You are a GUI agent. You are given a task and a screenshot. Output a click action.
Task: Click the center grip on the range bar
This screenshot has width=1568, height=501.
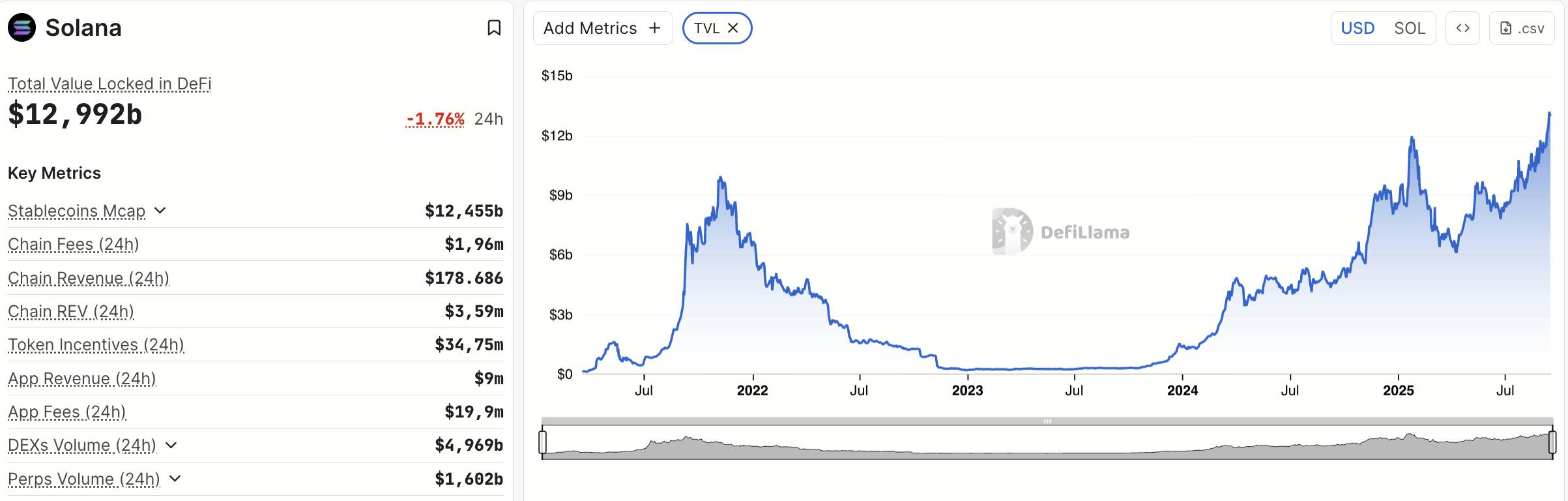click(x=1047, y=421)
